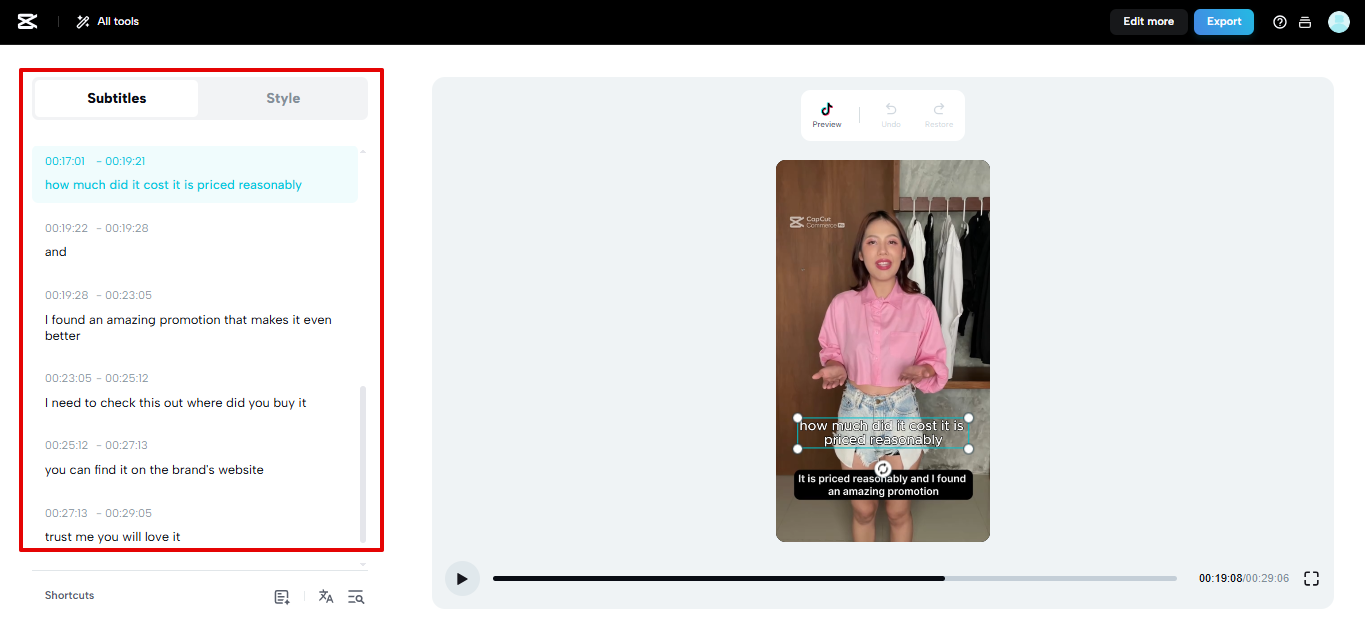Switch to the Style tab
The height and width of the screenshot is (640, 1365).
tap(283, 98)
